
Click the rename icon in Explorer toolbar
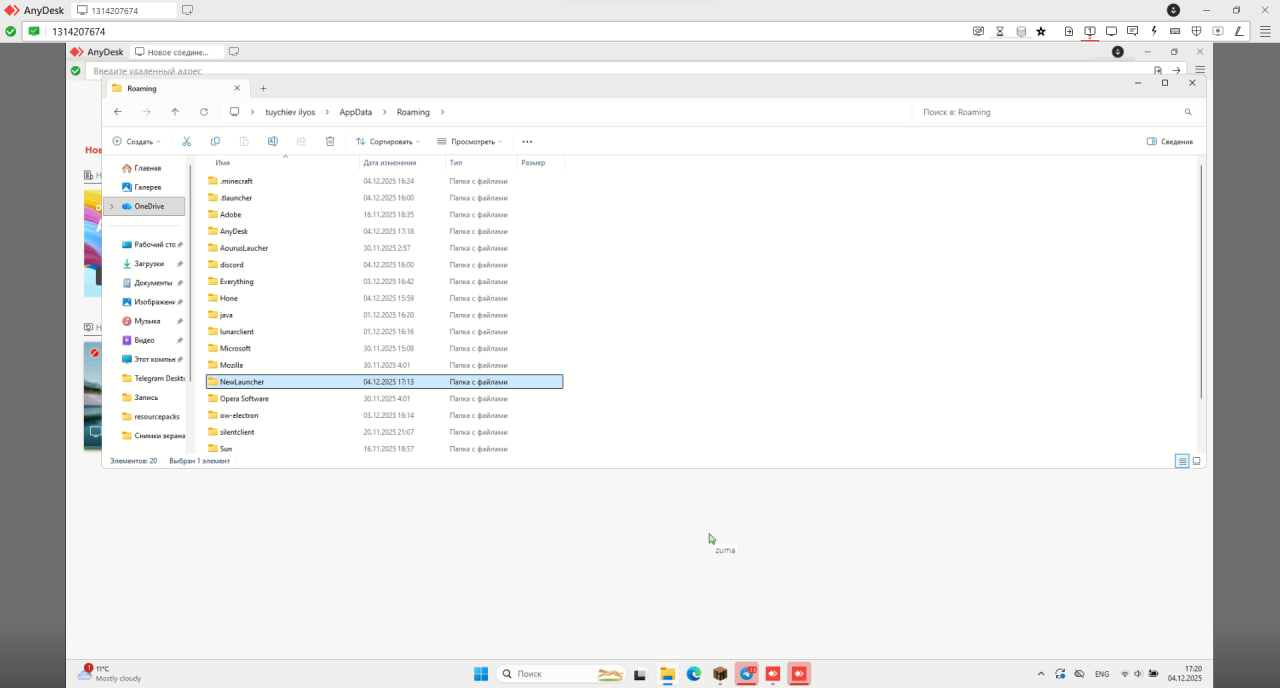pos(272,142)
